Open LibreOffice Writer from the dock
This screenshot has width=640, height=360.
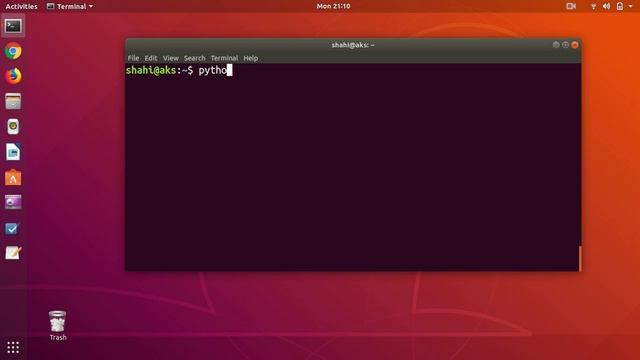(13, 152)
